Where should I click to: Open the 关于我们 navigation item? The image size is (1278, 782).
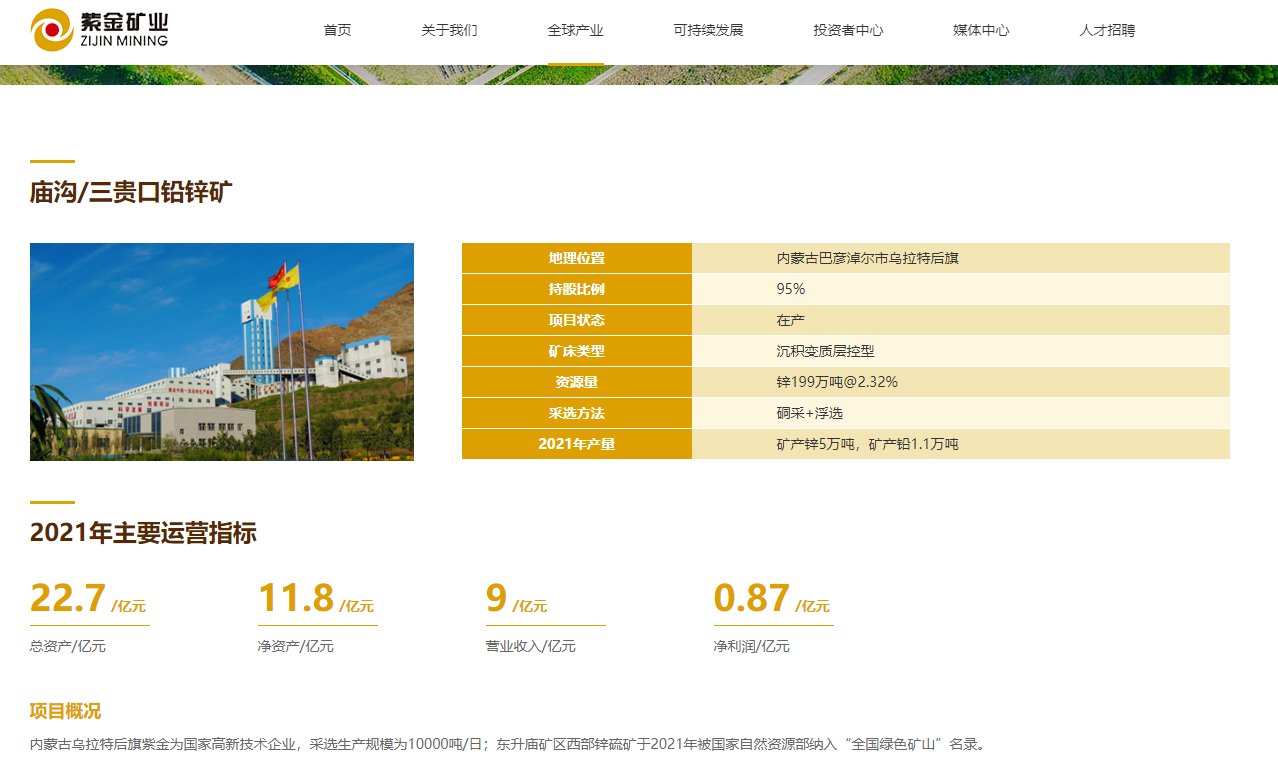(449, 30)
